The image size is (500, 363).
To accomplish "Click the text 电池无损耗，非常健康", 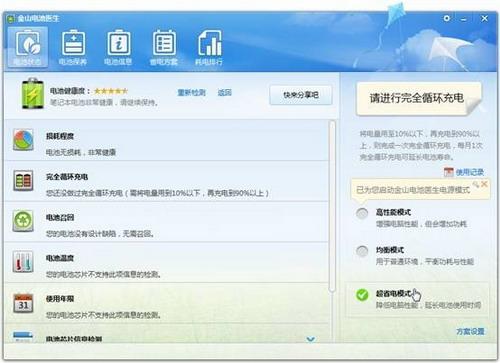I will pos(81,152).
